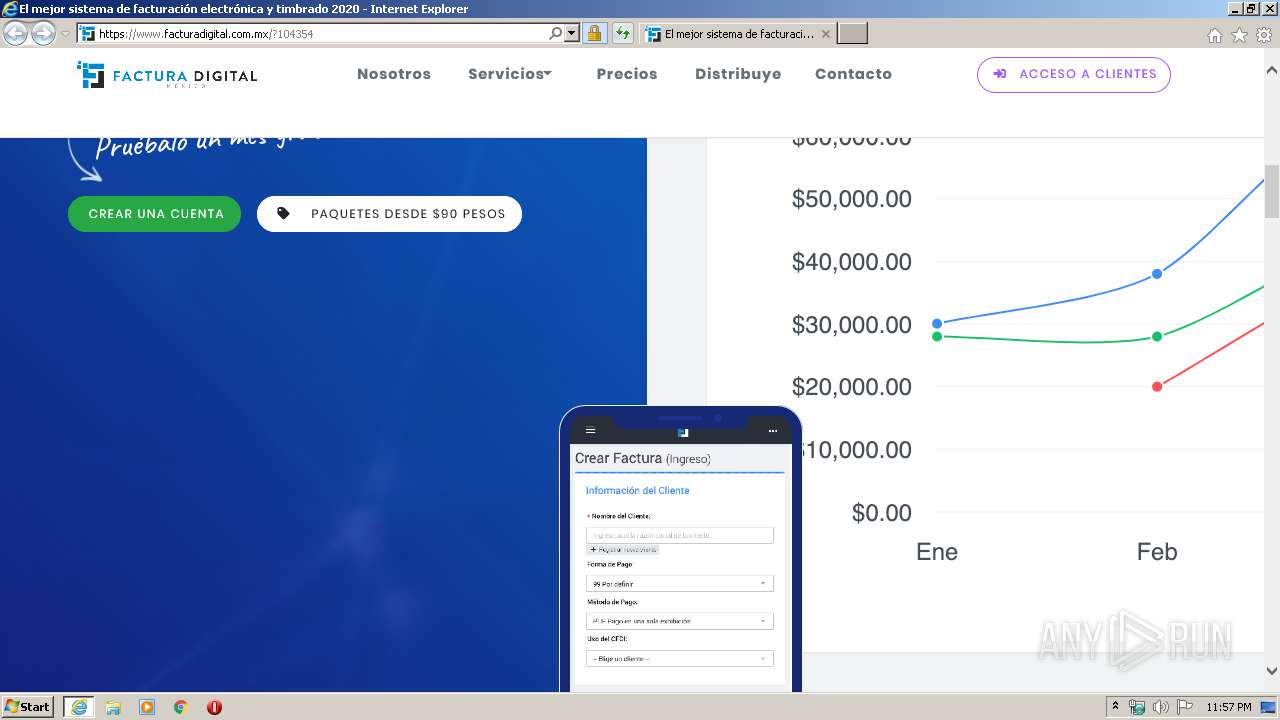Click the vertical scrollbar thumb
1280x720 pixels.
(1272, 191)
